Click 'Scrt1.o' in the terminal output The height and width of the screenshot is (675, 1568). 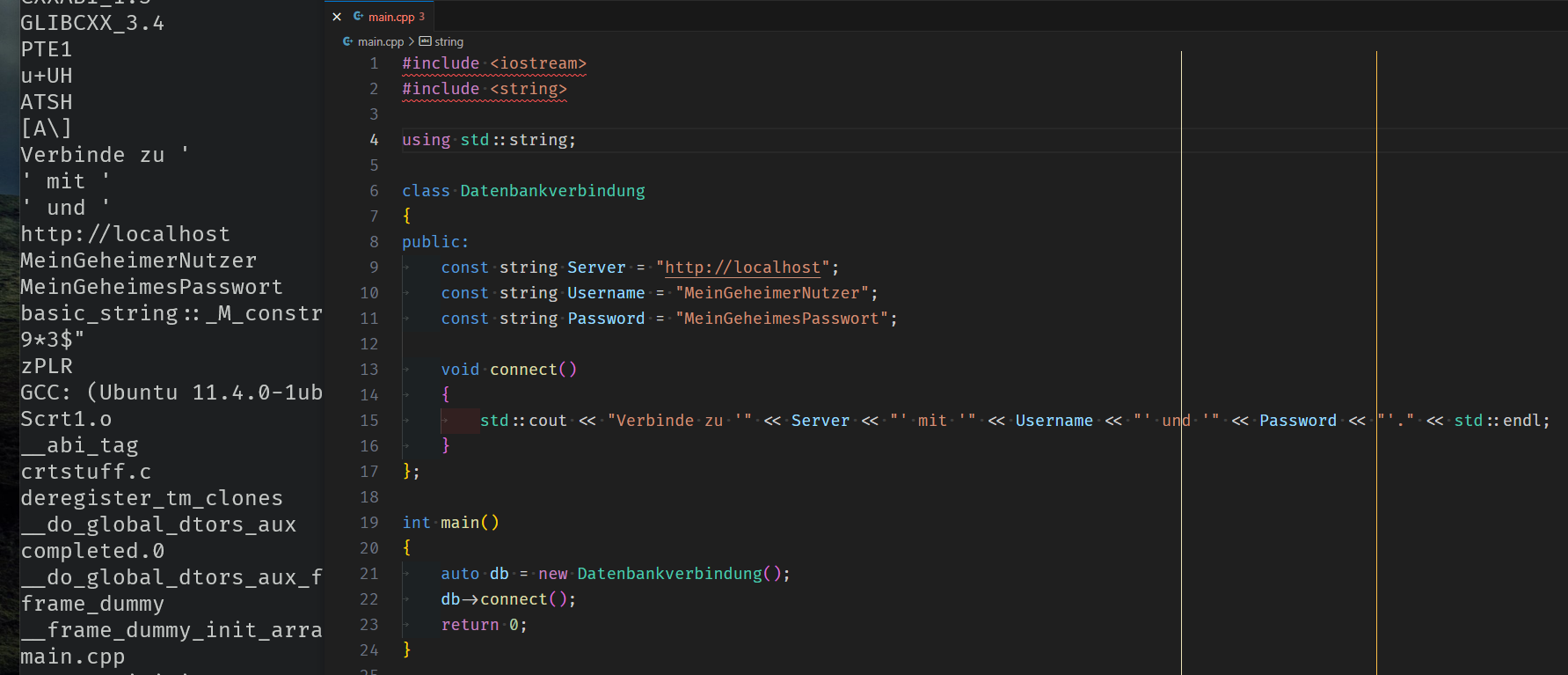[x=66, y=419]
